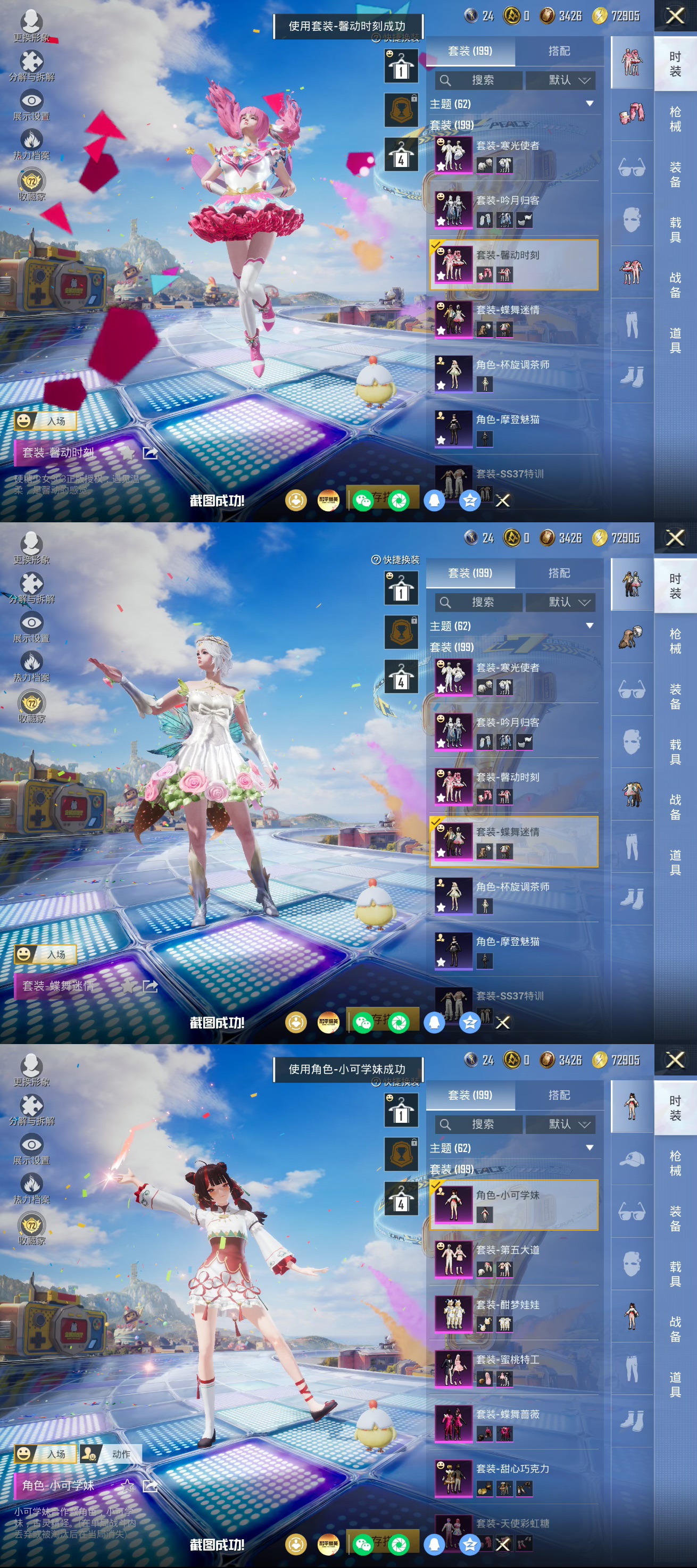Open 枪械 tab in the pink-haired character screenshot

coord(675,119)
